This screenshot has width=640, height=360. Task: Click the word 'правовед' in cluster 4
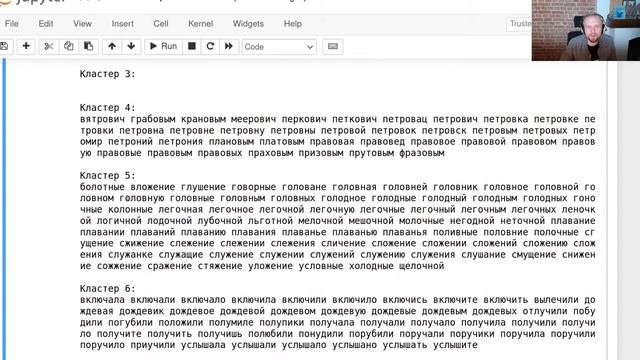[x=382, y=142]
